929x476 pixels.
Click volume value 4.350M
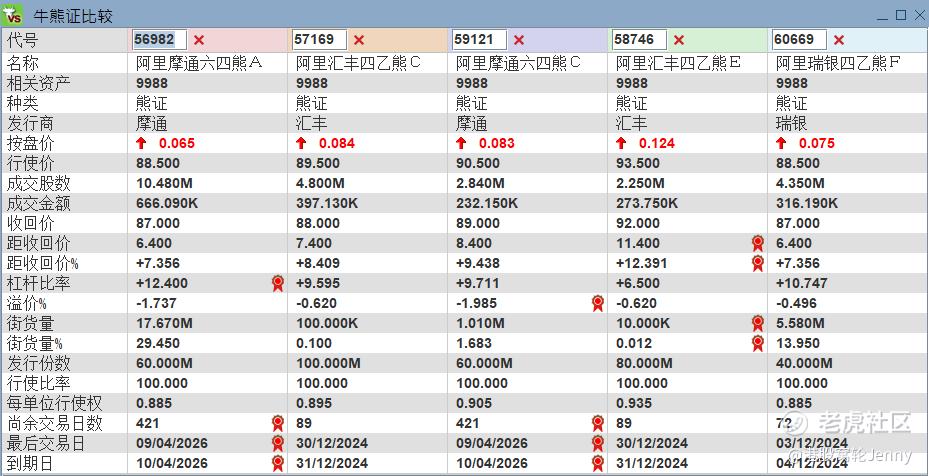[x=800, y=183]
